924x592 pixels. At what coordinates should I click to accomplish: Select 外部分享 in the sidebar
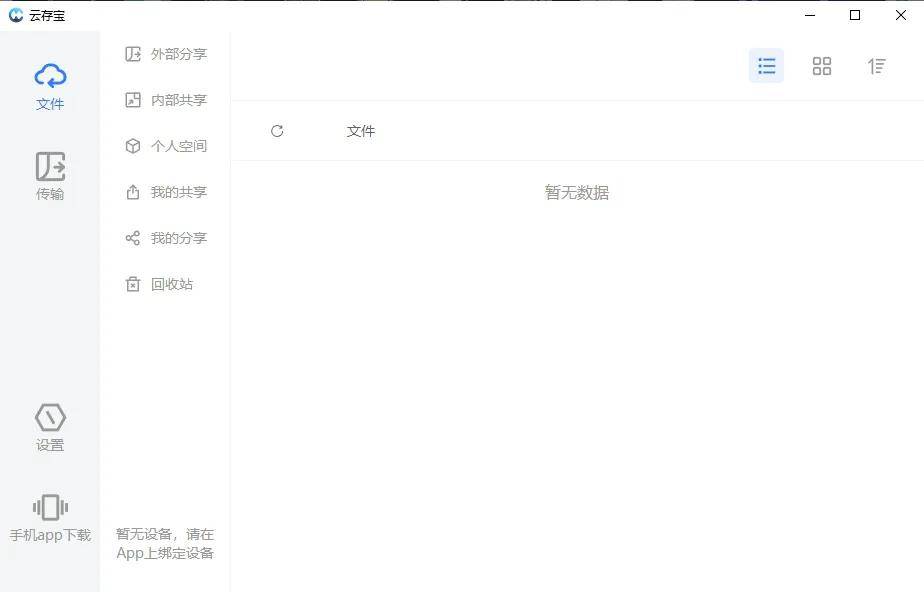(166, 54)
